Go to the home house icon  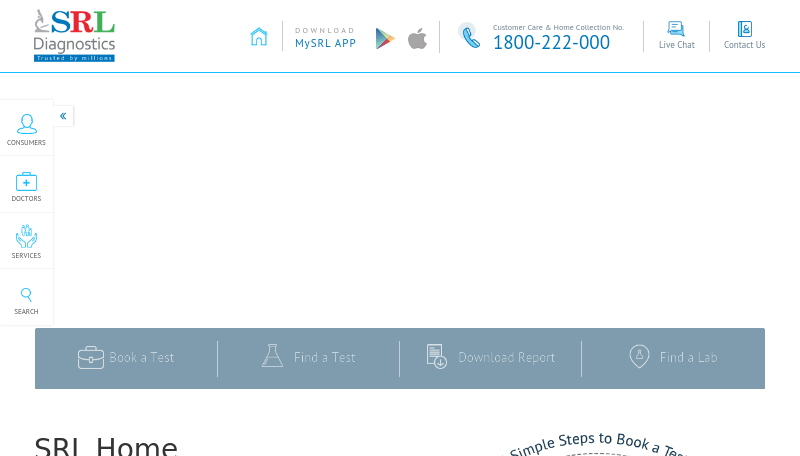click(259, 37)
